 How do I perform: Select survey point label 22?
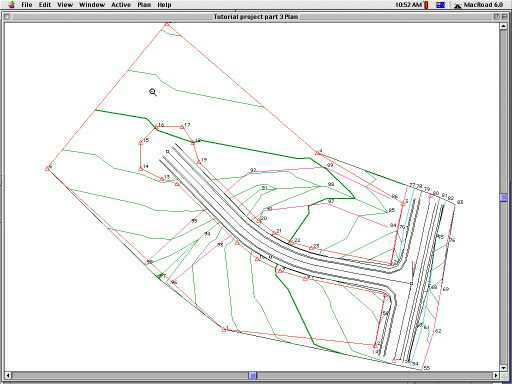[297, 240]
